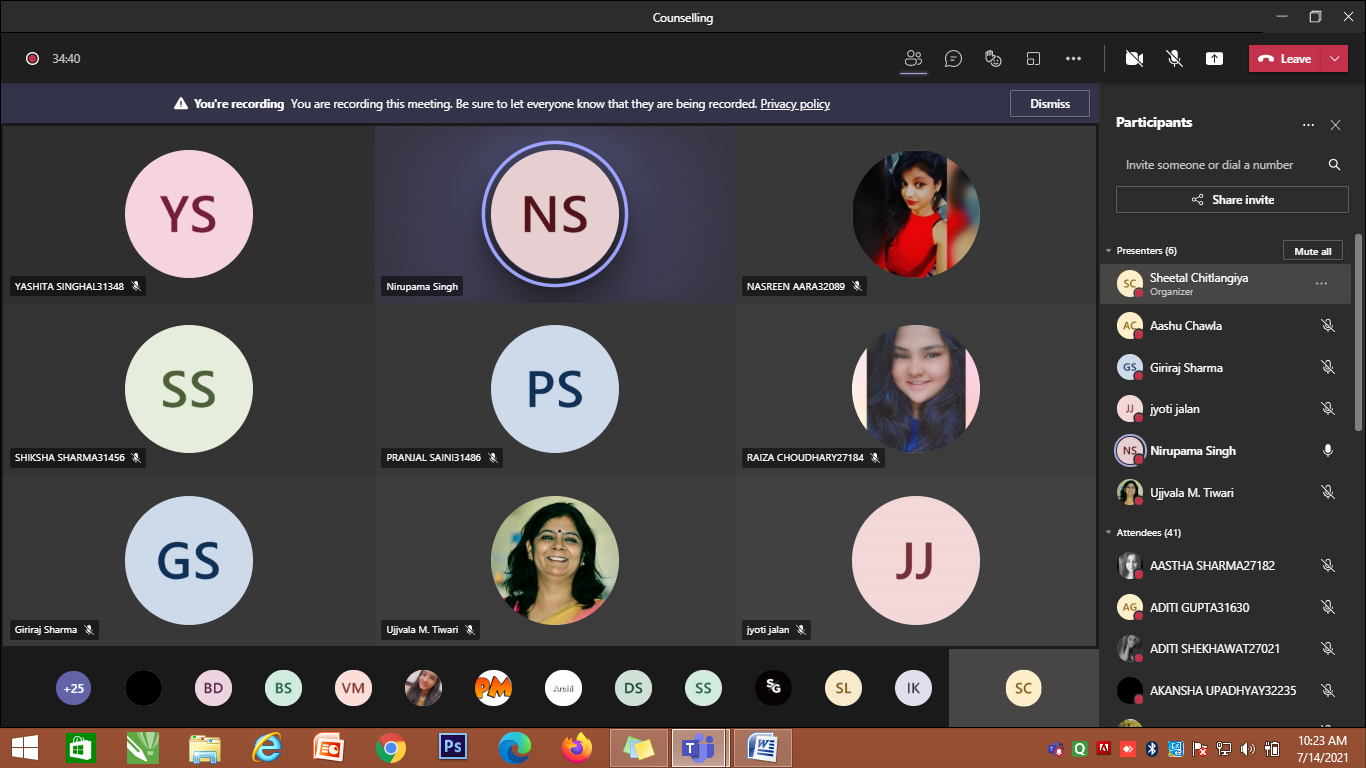Open the Privacy policy link
The width and height of the screenshot is (1366, 768).
coord(795,104)
